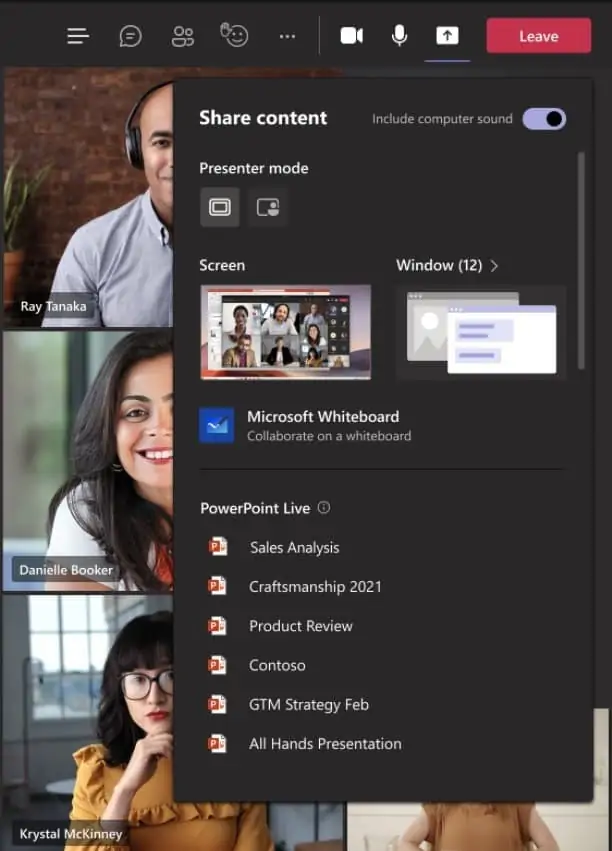Choose the Window share thumbnail
Image resolution: width=612 pixels, height=851 pixels.
[481, 332]
